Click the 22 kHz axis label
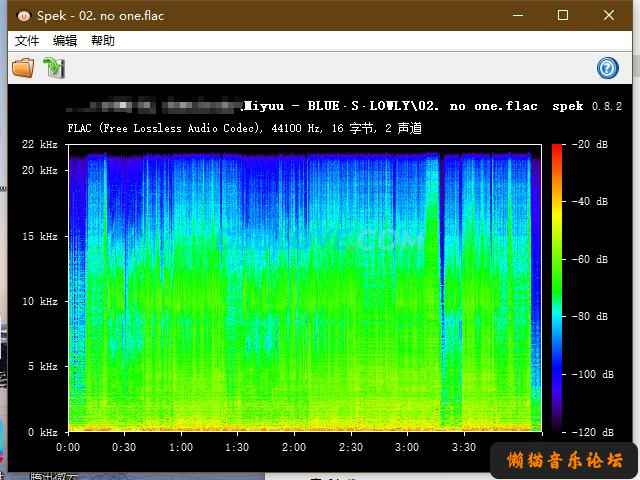The image size is (640, 480). click(x=40, y=144)
